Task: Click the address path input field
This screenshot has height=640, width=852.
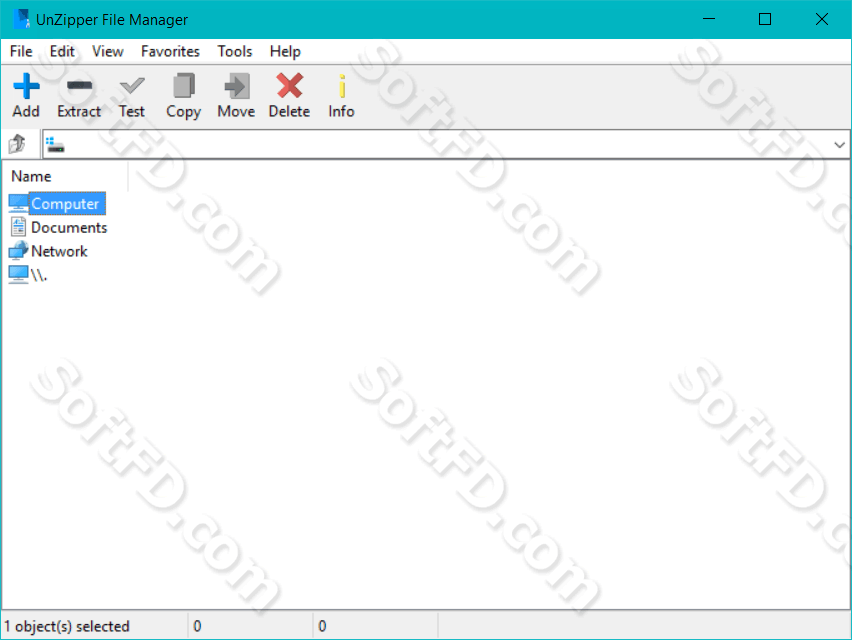Action: [x=446, y=145]
